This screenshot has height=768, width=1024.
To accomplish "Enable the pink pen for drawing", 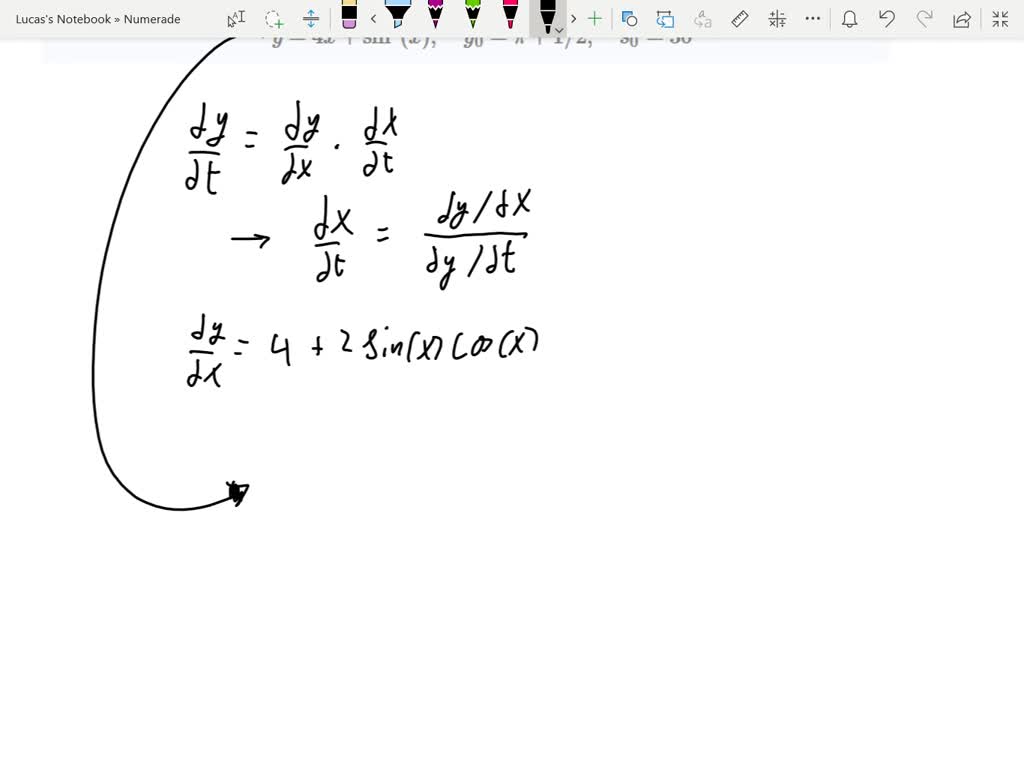I will click(x=509, y=17).
